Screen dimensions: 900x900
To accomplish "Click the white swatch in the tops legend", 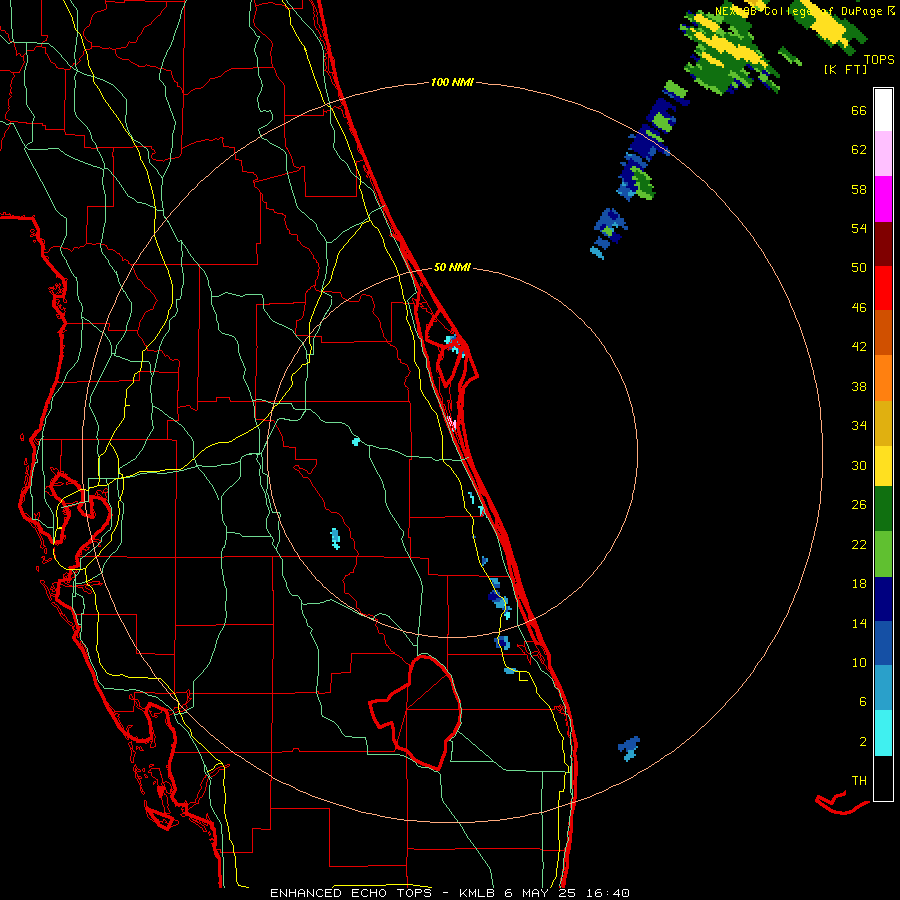I will coord(883,110).
